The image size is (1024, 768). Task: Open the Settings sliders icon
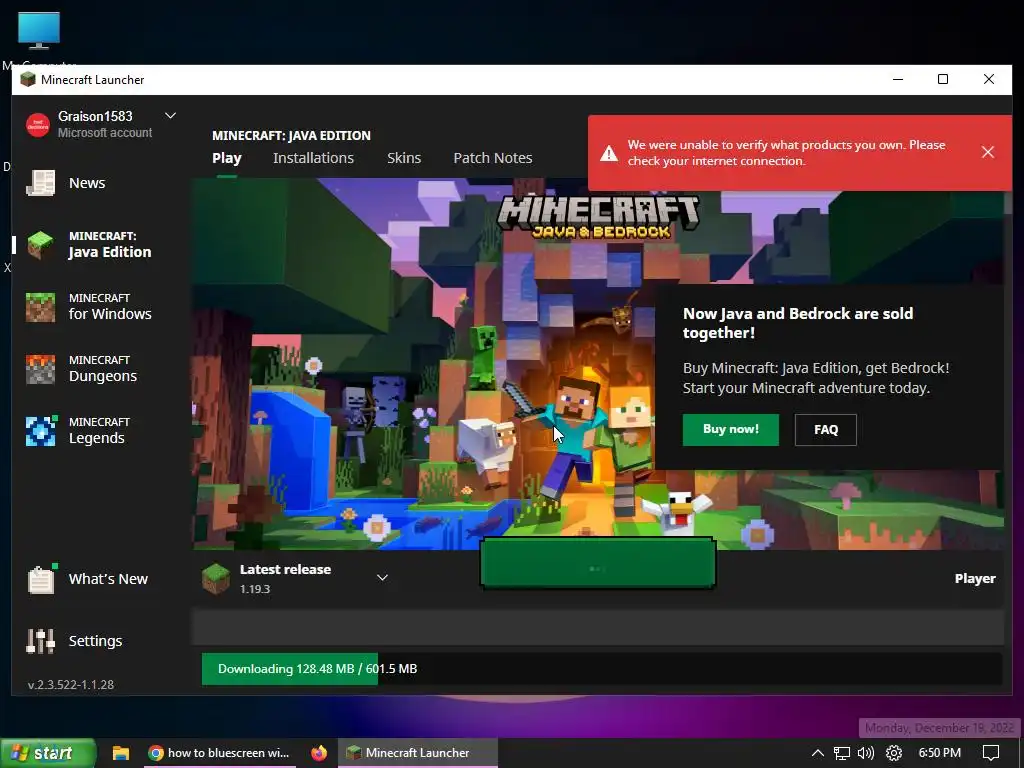coord(40,641)
